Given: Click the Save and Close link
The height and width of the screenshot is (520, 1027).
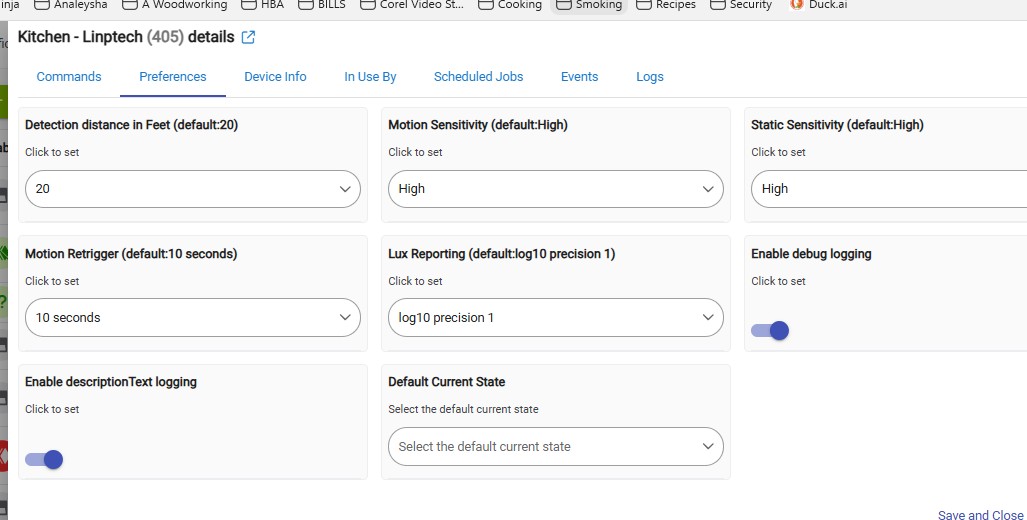Looking at the screenshot, I should pos(980,514).
